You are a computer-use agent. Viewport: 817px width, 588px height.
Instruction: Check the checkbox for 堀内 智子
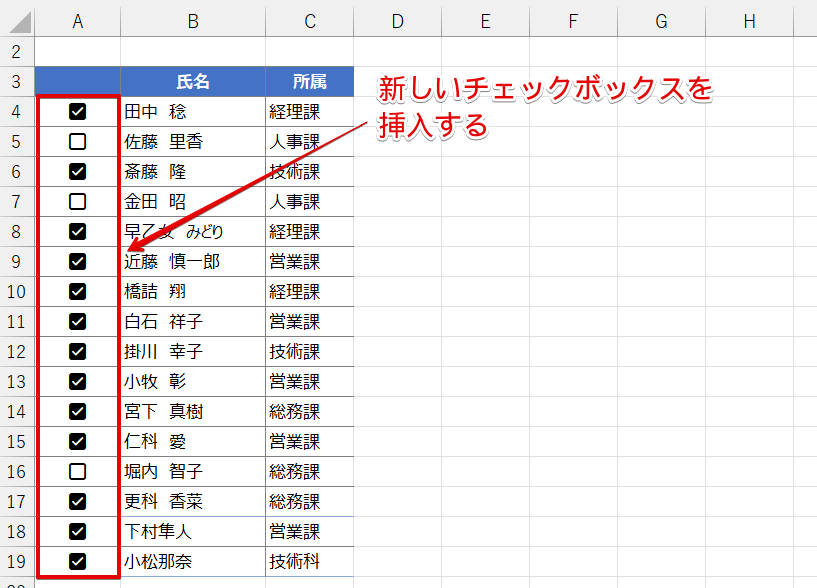point(78,472)
